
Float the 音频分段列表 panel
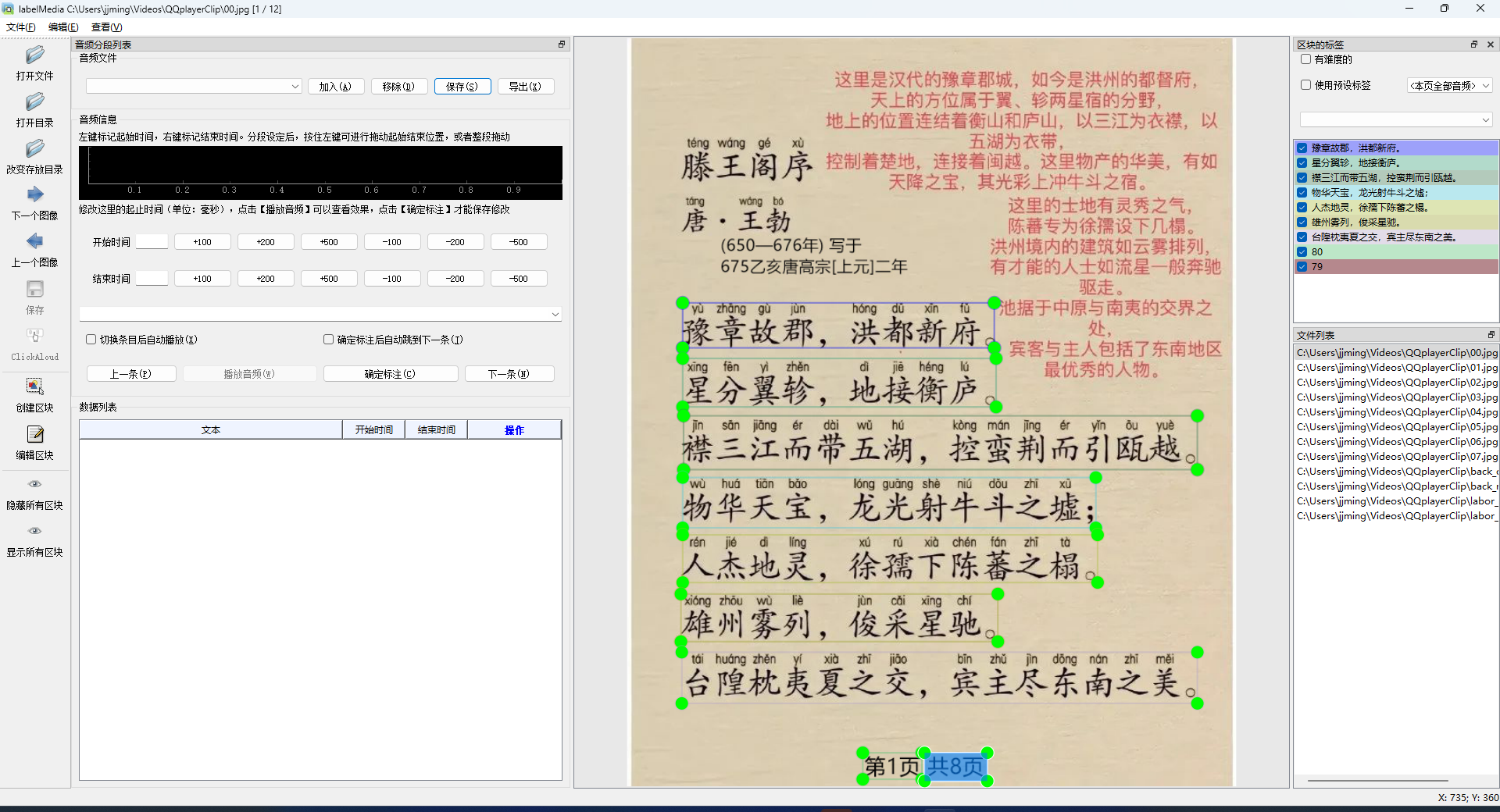pos(561,45)
